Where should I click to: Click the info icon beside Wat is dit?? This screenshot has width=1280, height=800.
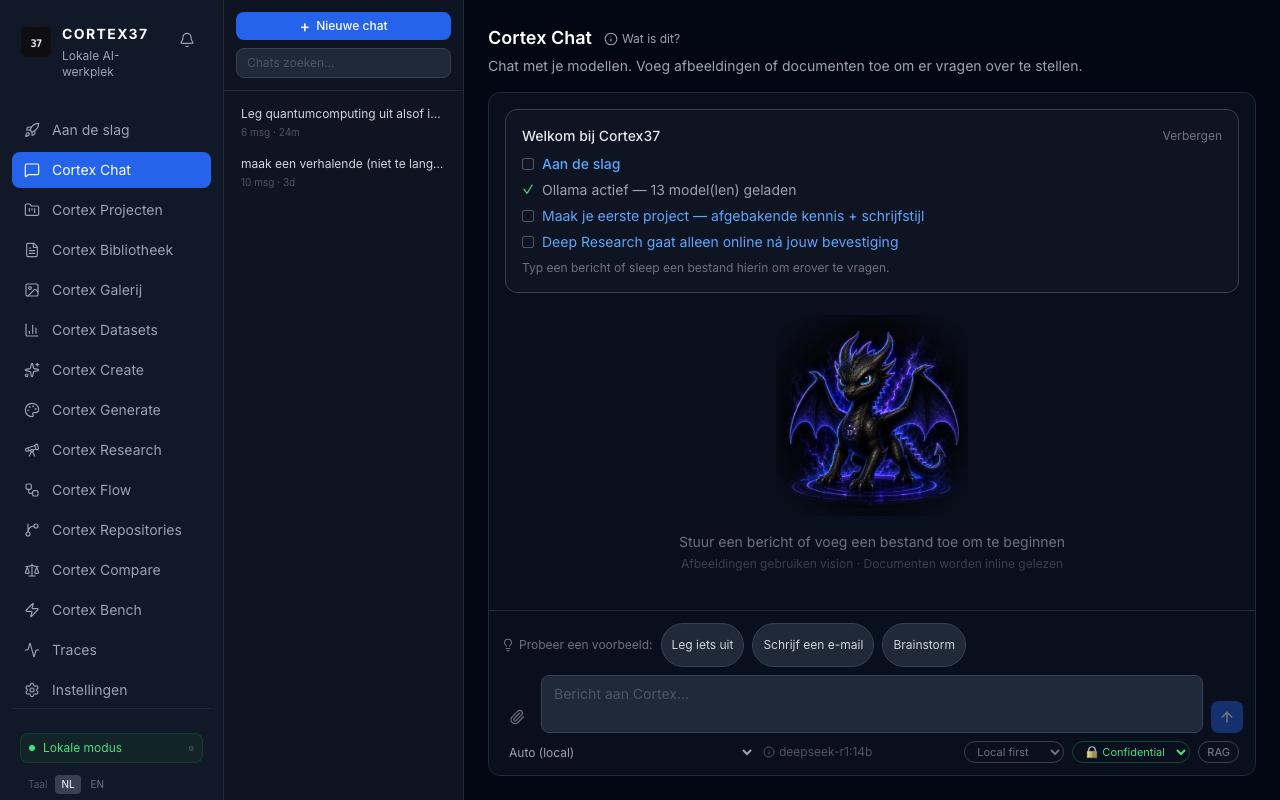pos(611,39)
